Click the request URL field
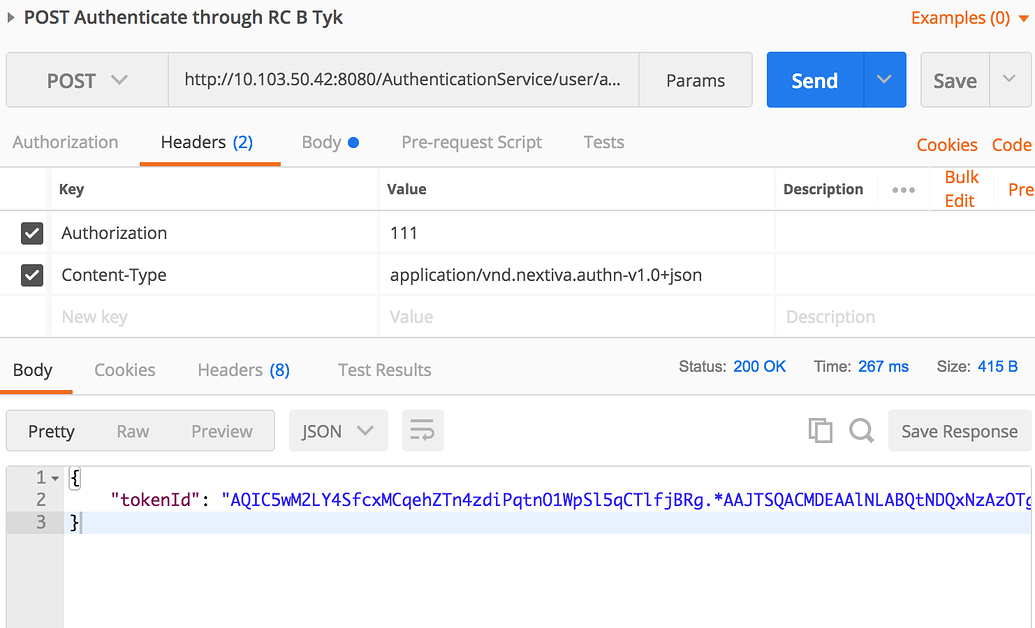Screen dimensions: 1035x628 point(400,80)
